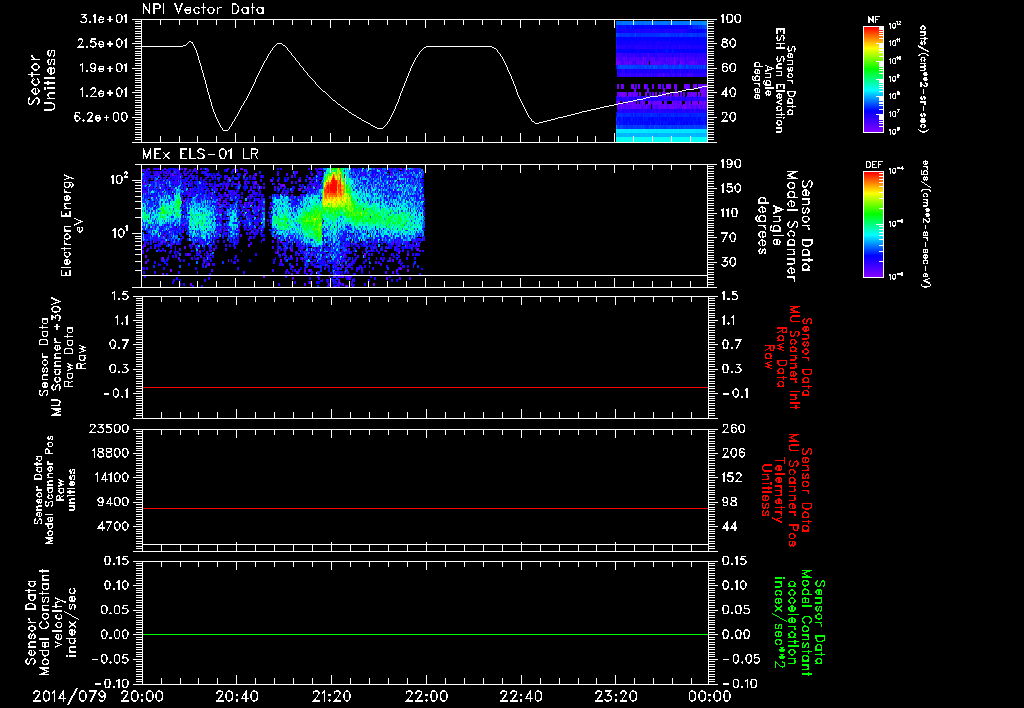Image resolution: width=1024 pixels, height=708 pixels.
Task: Click the 22:00 time tick label
Action: click(x=426, y=697)
